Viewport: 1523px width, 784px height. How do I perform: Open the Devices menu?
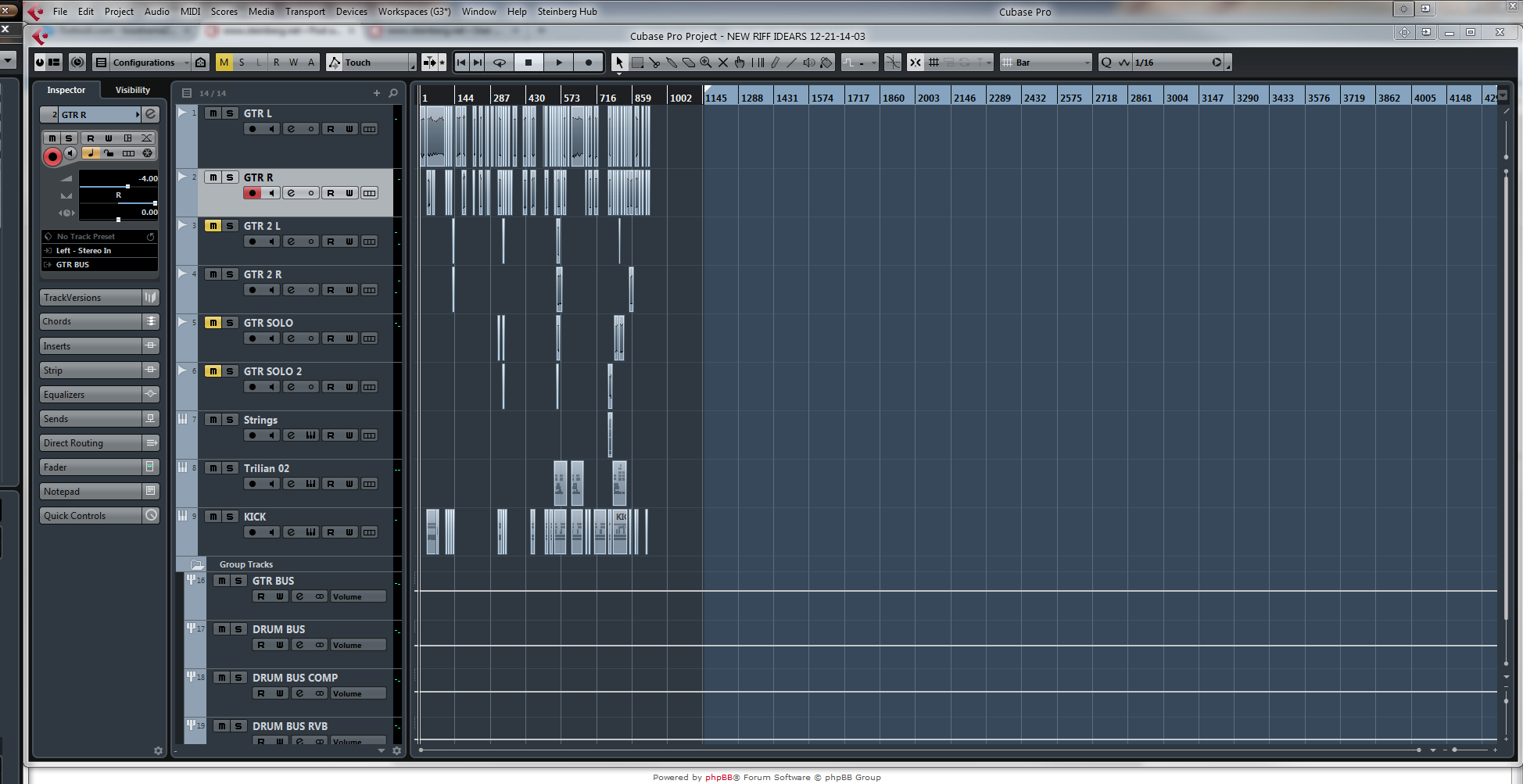[x=351, y=12]
